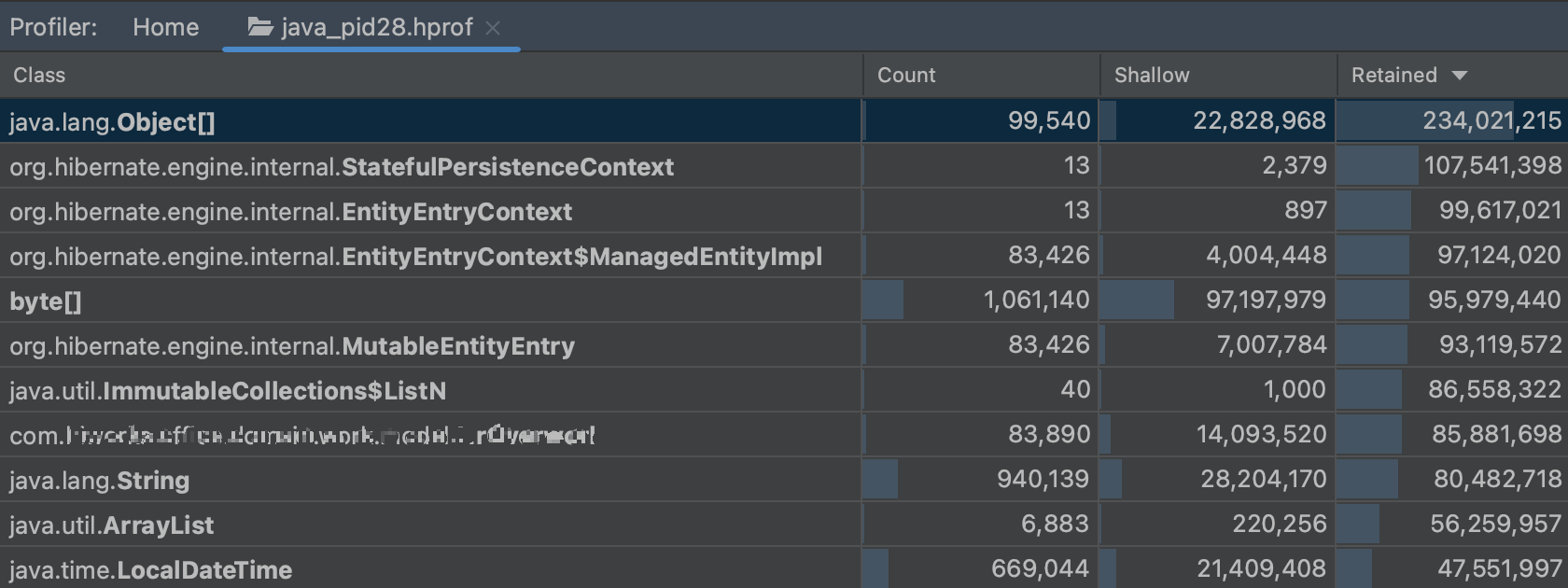Click shallow size 14,093,520
This screenshot has height=588, width=1568.
(1261, 434)
